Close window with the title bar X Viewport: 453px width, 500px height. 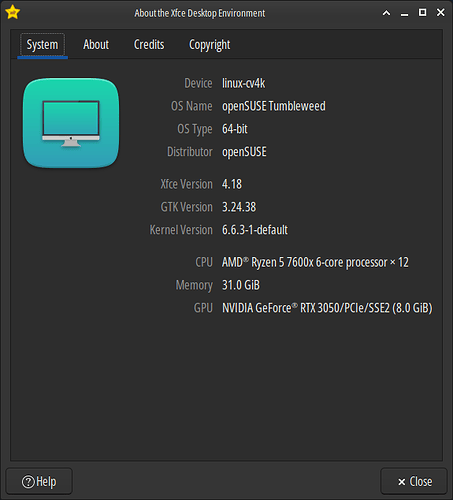(x=441, y=13)
